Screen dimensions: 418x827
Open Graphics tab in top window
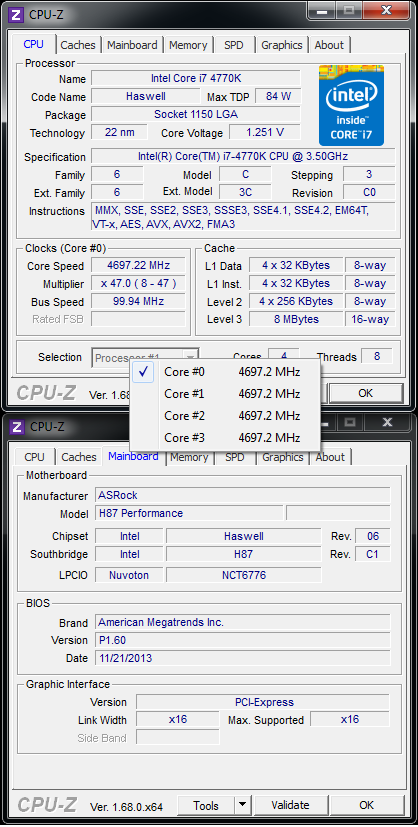pyautogui.click(x=281, y=45)
